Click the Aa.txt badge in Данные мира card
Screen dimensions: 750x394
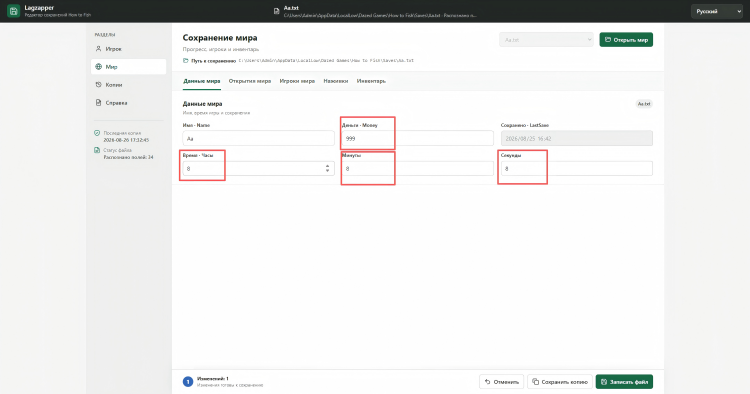pos(644,104)
